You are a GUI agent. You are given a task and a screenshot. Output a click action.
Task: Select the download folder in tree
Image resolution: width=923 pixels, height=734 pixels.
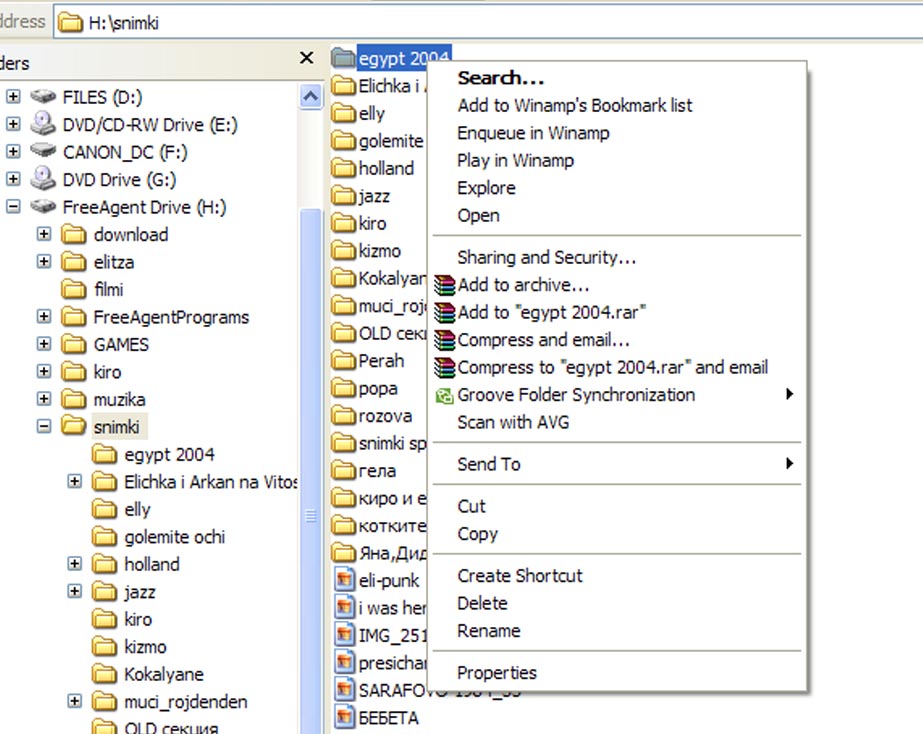click(130, 235)
